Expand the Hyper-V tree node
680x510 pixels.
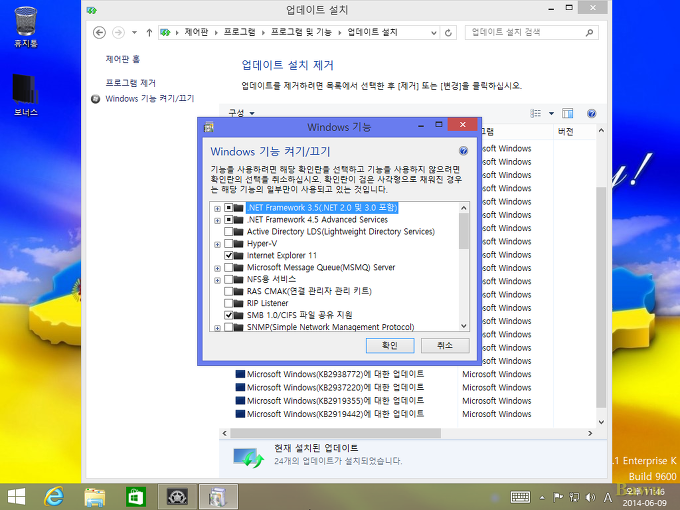tap(217, 245)
